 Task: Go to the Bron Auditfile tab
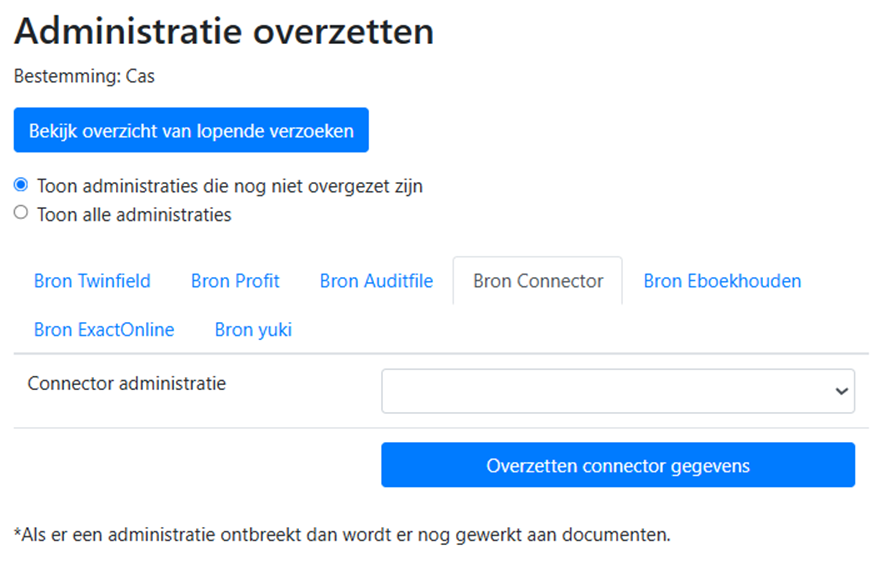tap(376, 281)
